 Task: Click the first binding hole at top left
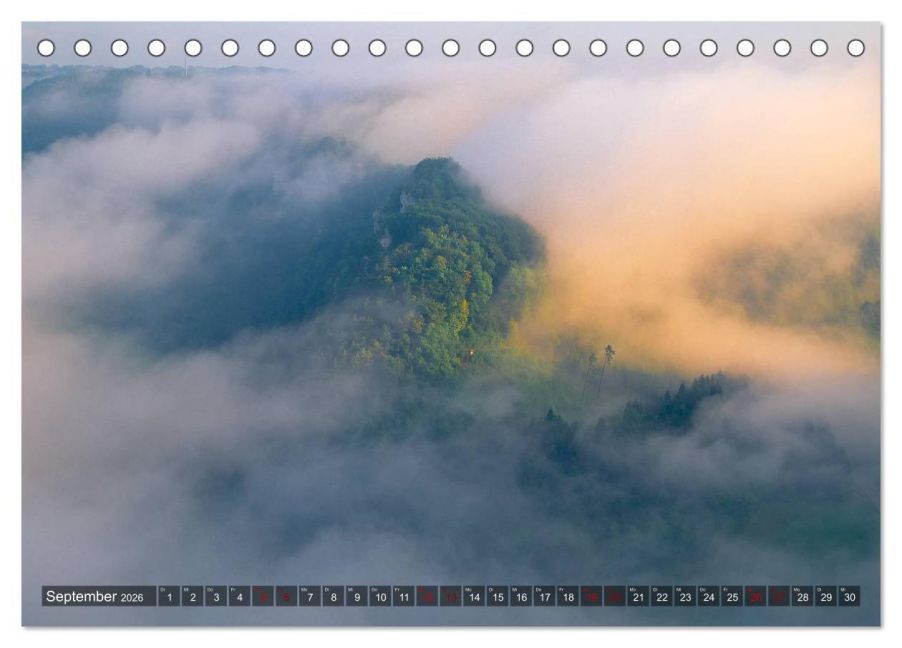coord(46,48)
